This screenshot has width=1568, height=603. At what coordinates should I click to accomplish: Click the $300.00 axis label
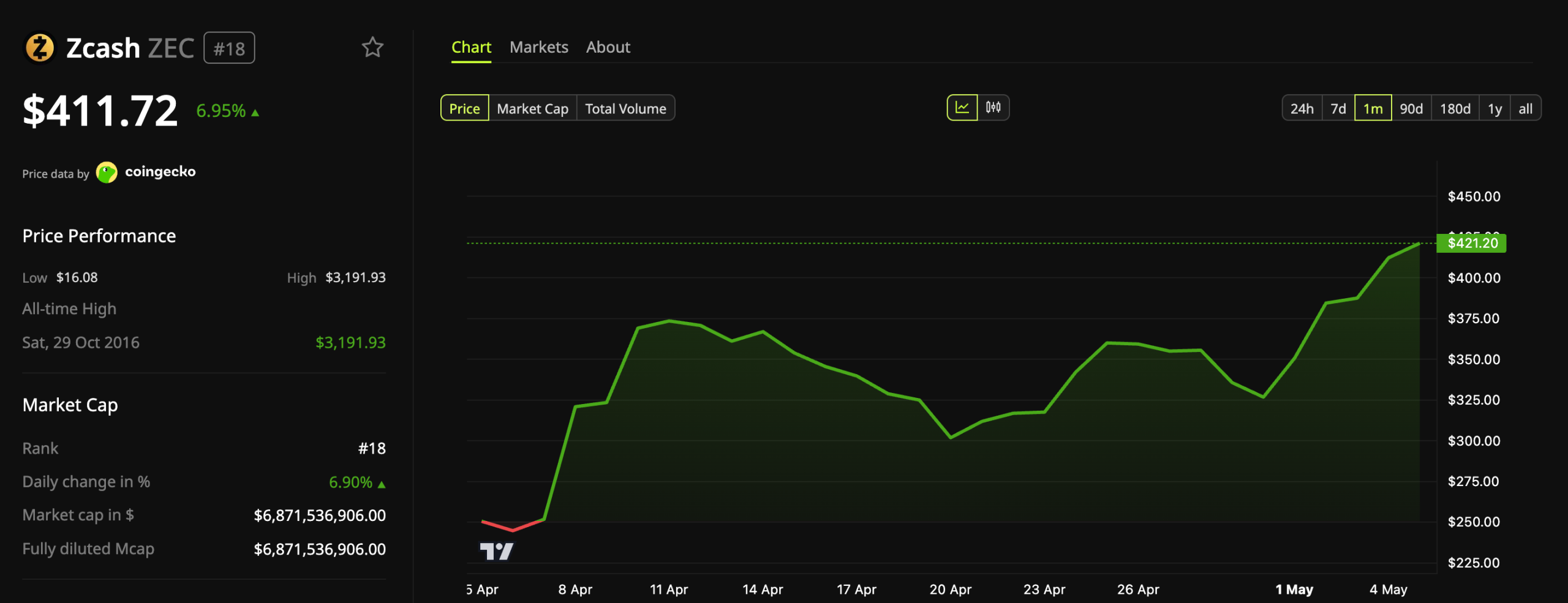pyautogui.click(x=1474, y=441)
